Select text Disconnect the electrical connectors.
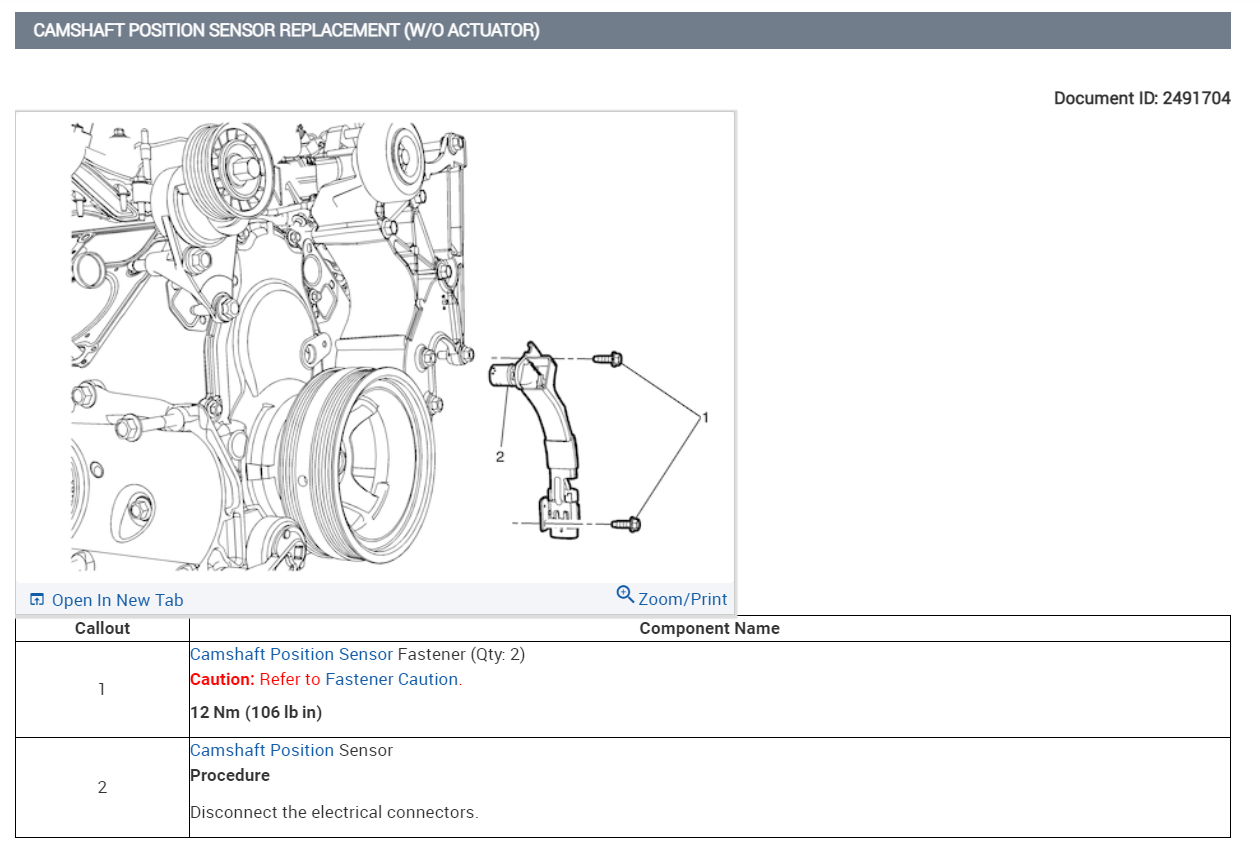 pos(334,812)
